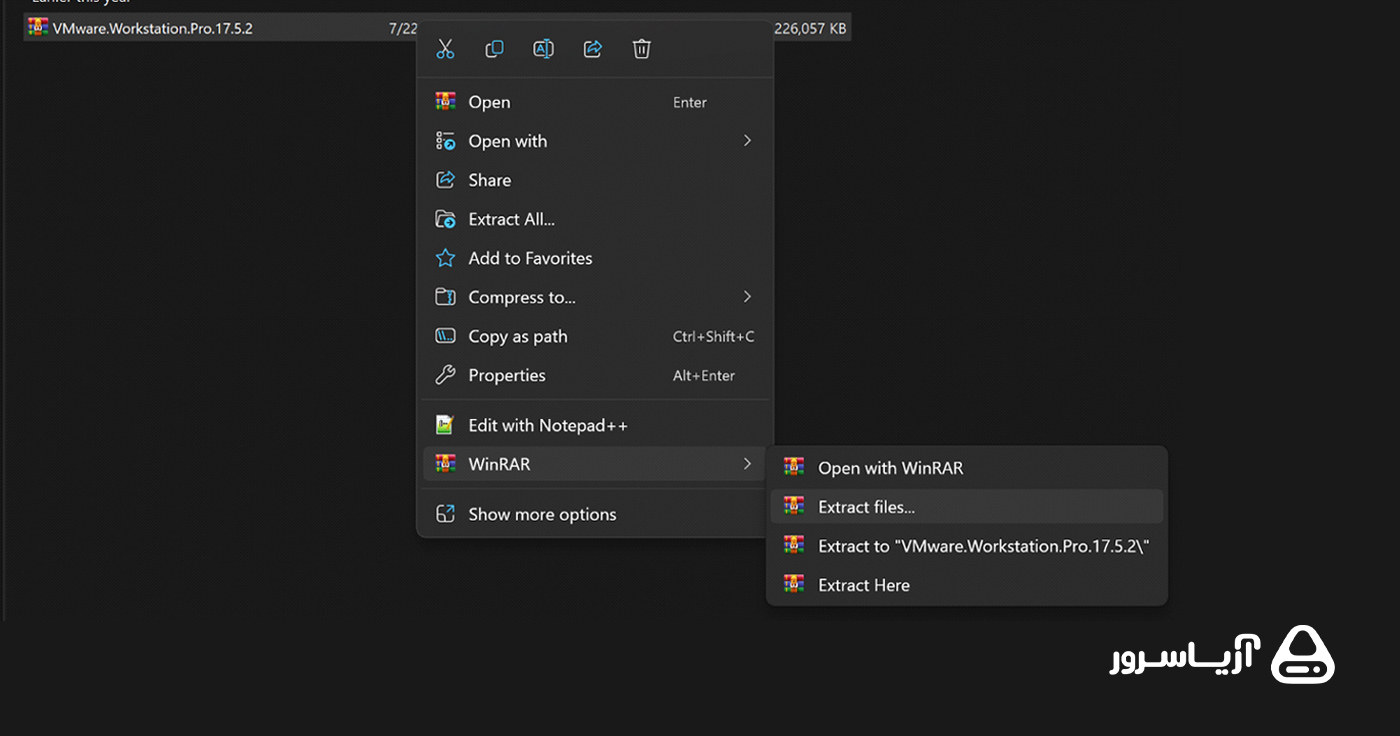
Task: Click the WinRAR books icon in main menu
Action: 445,464
